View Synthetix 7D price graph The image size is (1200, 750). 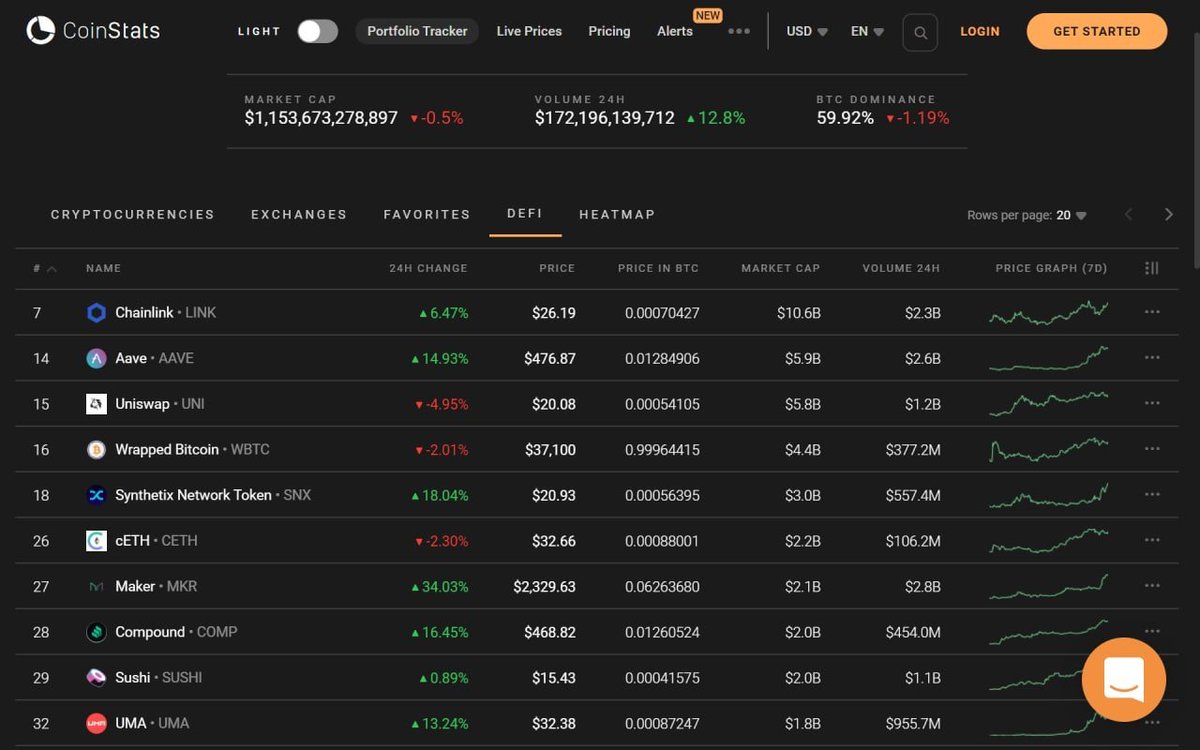click(1049, 495)
